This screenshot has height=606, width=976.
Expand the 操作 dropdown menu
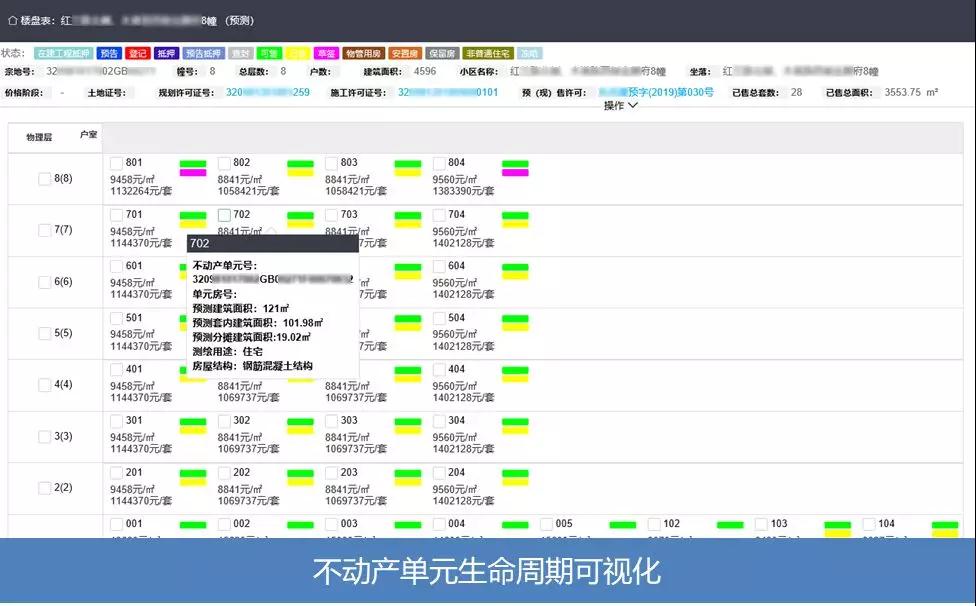620,105
